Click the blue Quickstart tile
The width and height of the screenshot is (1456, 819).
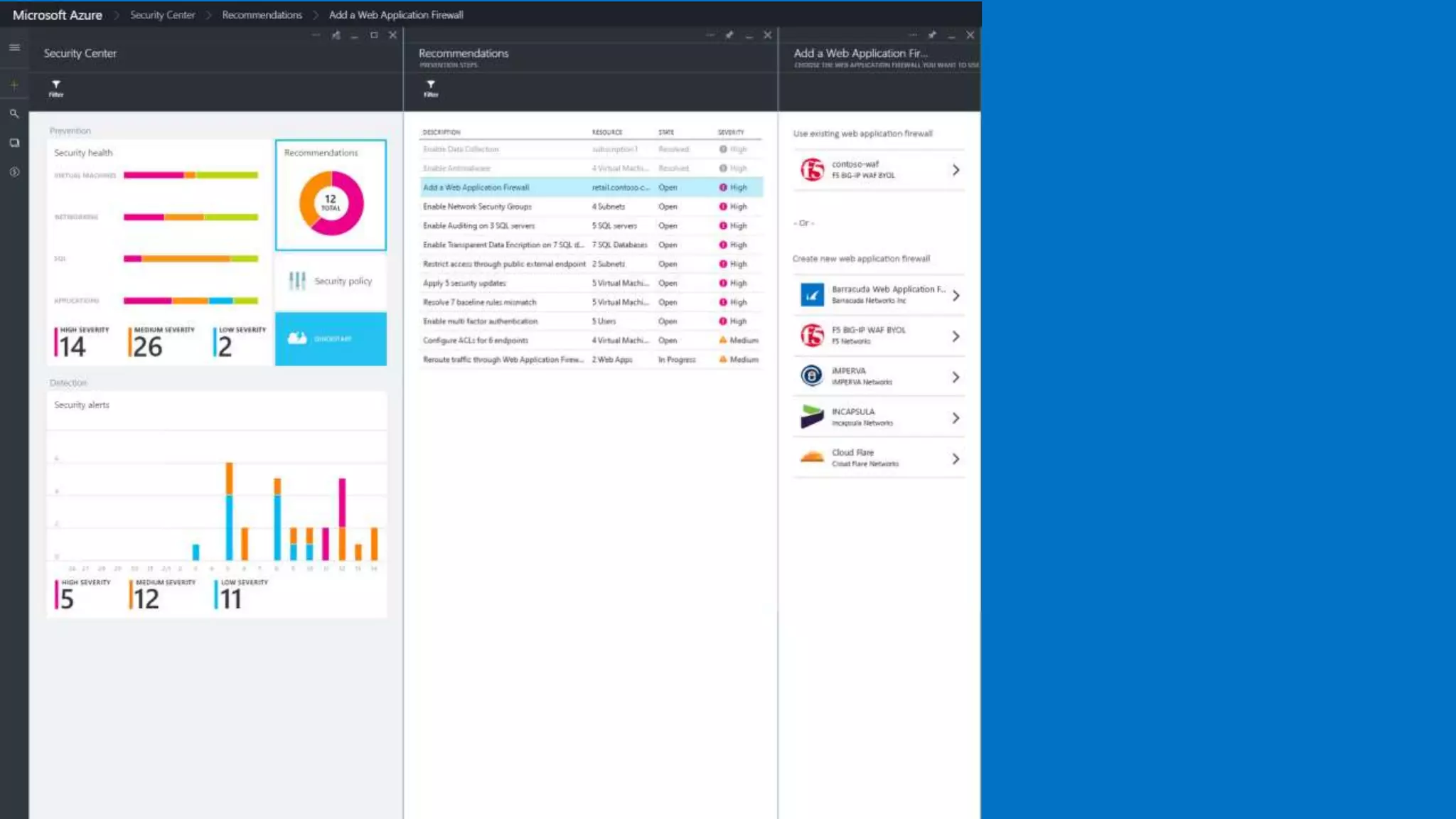pos(331,338)
